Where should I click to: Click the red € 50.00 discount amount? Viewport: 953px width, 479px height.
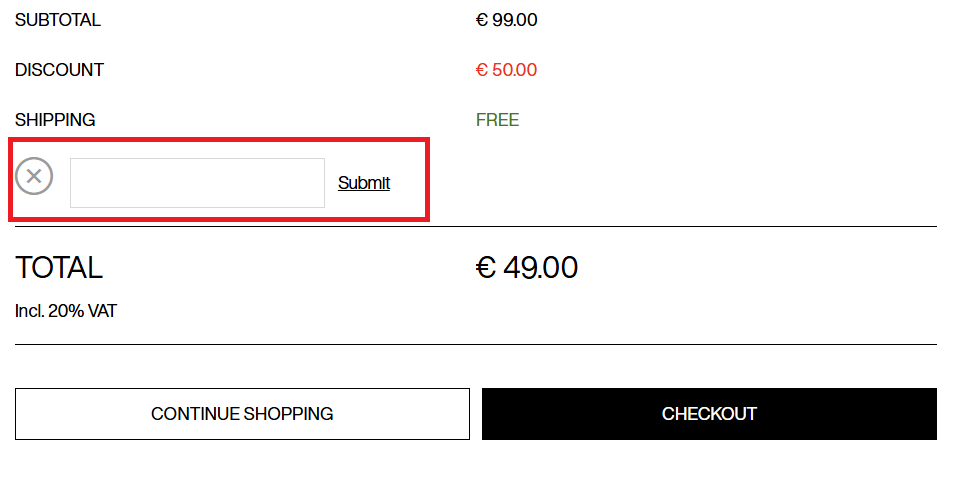tap(507, 70)
